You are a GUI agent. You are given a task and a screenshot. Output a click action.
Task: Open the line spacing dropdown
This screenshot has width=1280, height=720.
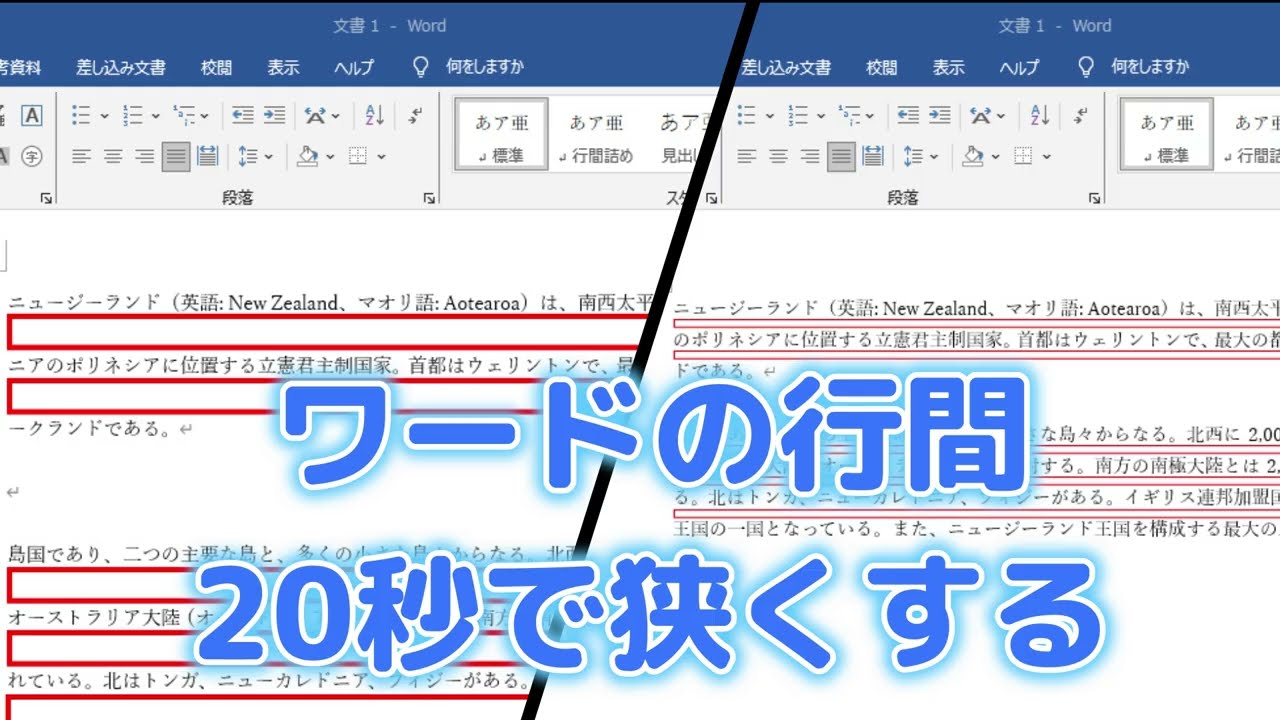267,157
